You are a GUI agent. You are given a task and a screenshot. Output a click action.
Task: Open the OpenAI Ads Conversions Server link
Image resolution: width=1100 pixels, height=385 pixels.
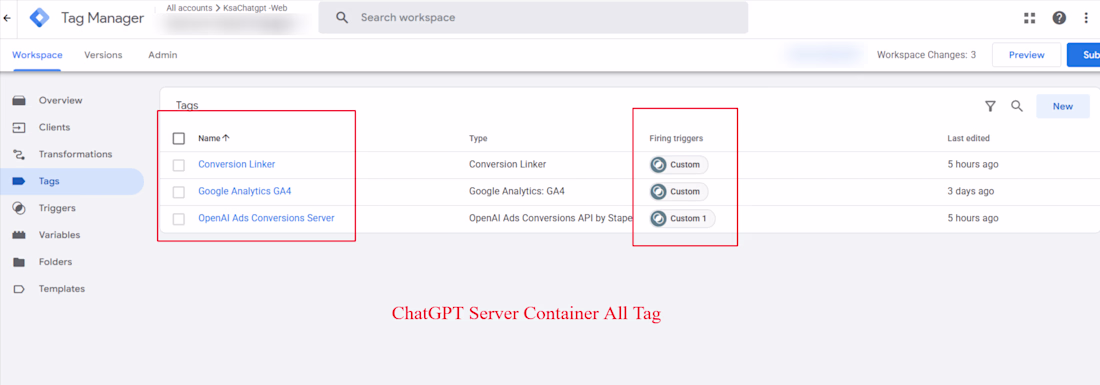click(266, 218)
